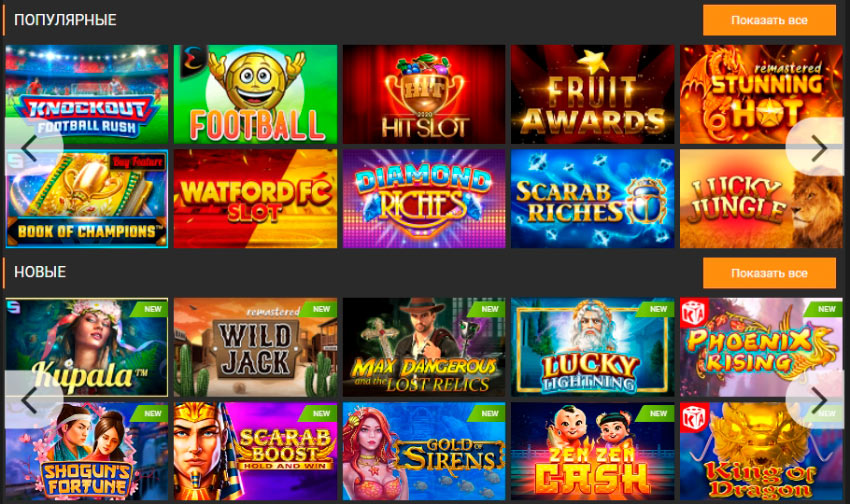Select the Fruit Awards slot
Screen dimensions: 850x504
coord(593,94)
